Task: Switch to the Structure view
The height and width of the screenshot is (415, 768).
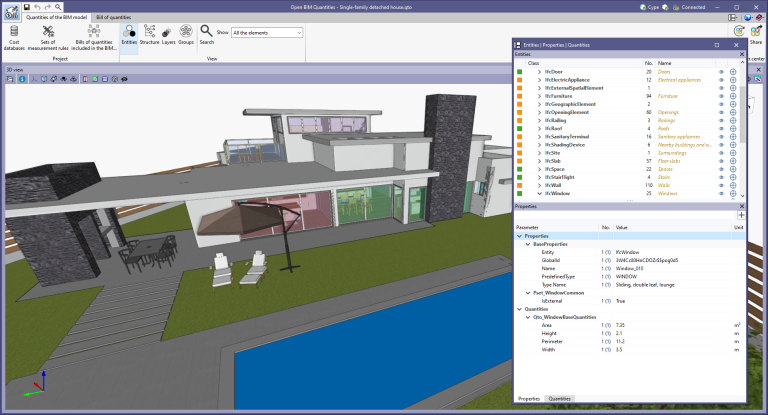Action: [148, 33]
